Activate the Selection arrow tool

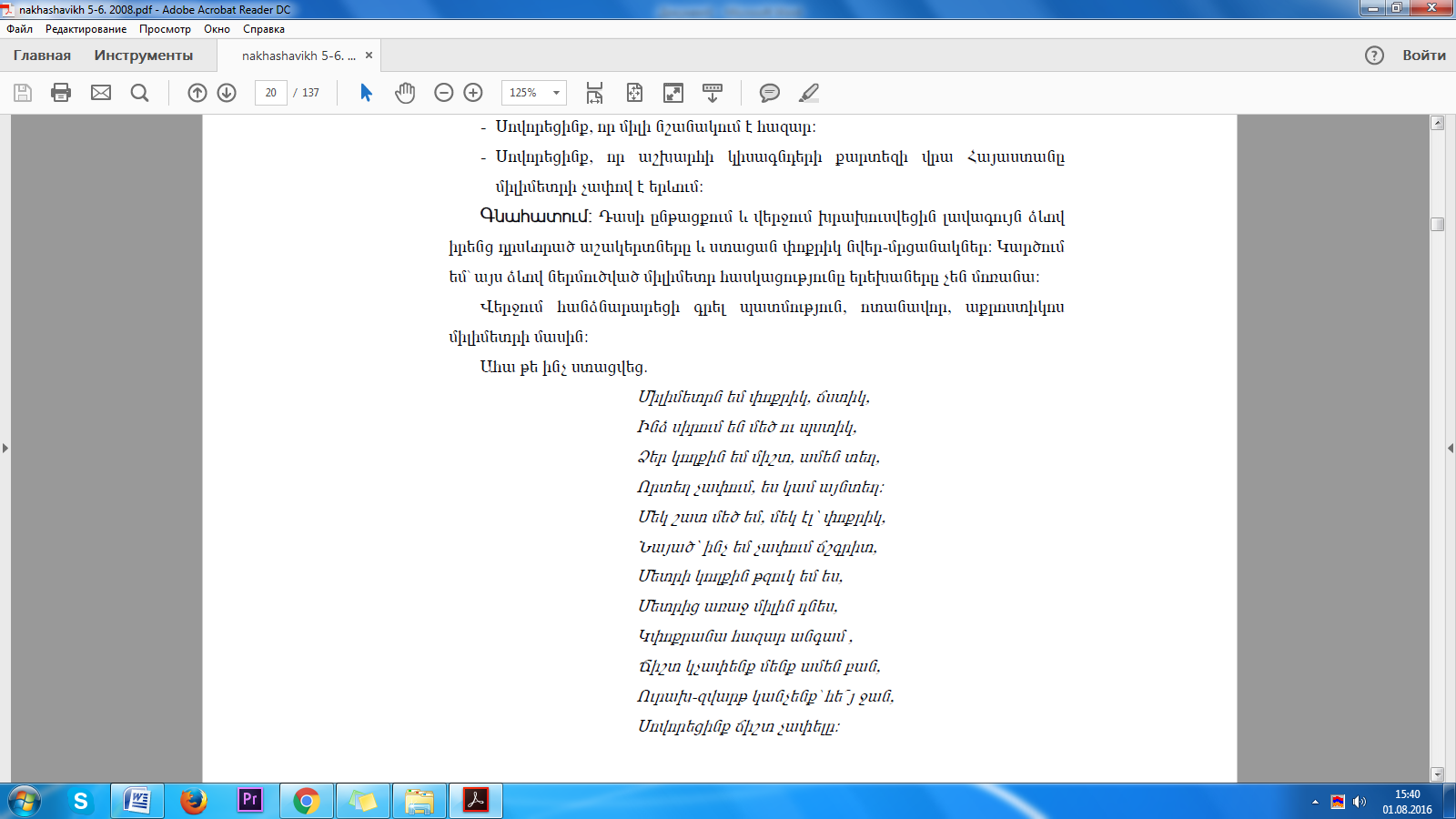click(x=366, y=93)
